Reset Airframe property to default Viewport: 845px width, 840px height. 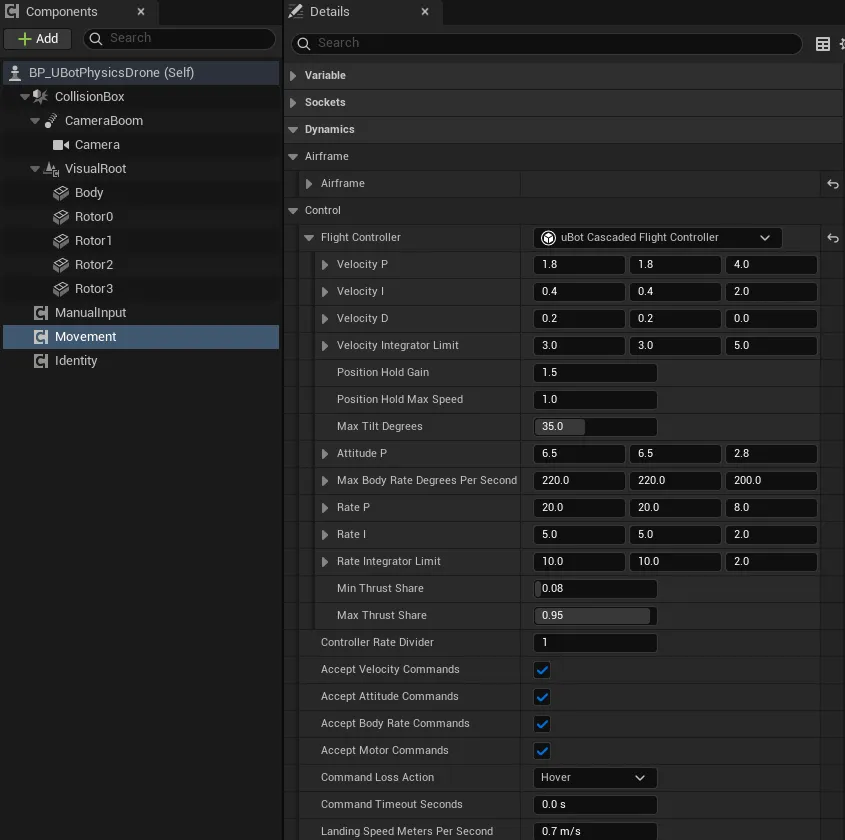[x=833, y=184]
